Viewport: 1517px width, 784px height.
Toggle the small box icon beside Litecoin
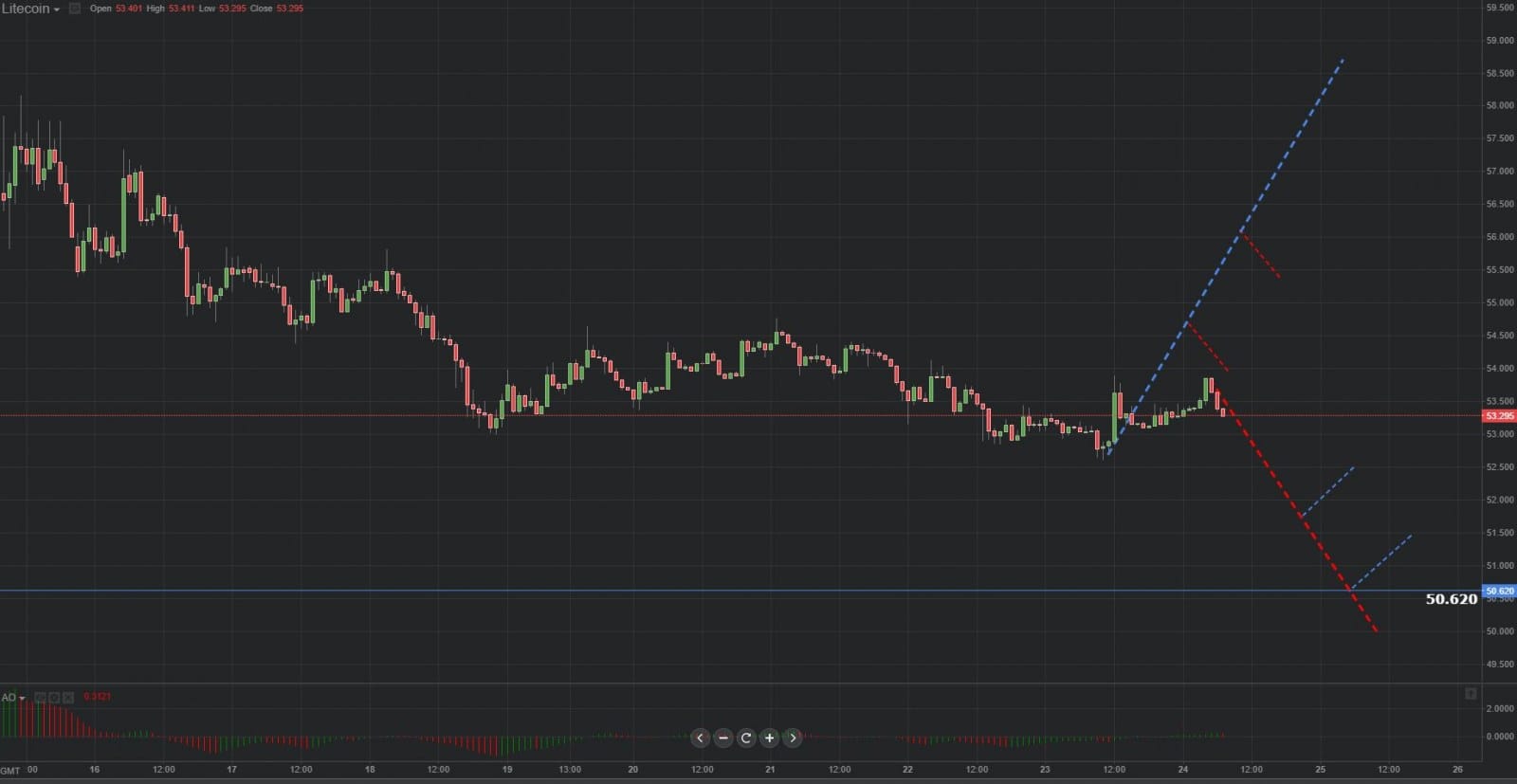[75, 9]
